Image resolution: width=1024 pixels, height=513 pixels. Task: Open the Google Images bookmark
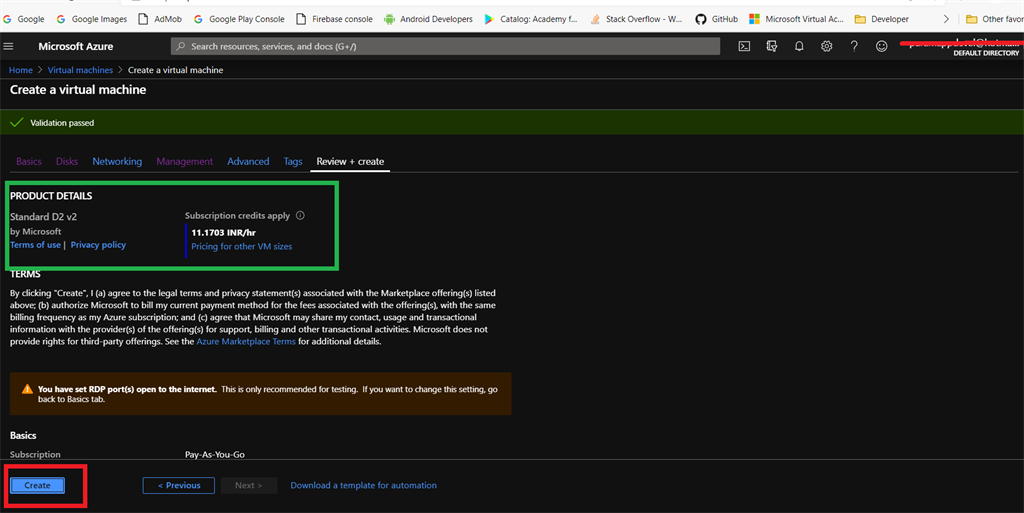[x=91, y=19]
